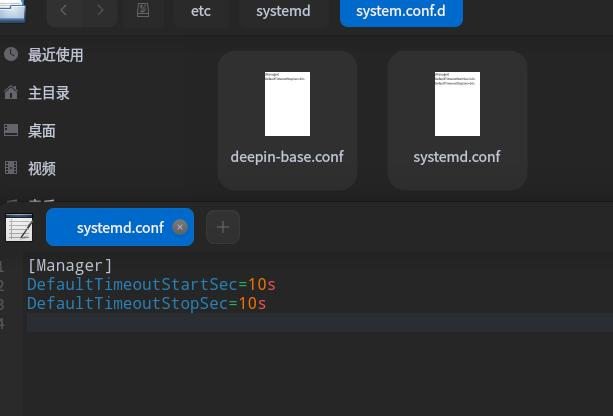Open the 主目录 sidebar entry
This screenshot has width=613, height=416.
[49, 93]
